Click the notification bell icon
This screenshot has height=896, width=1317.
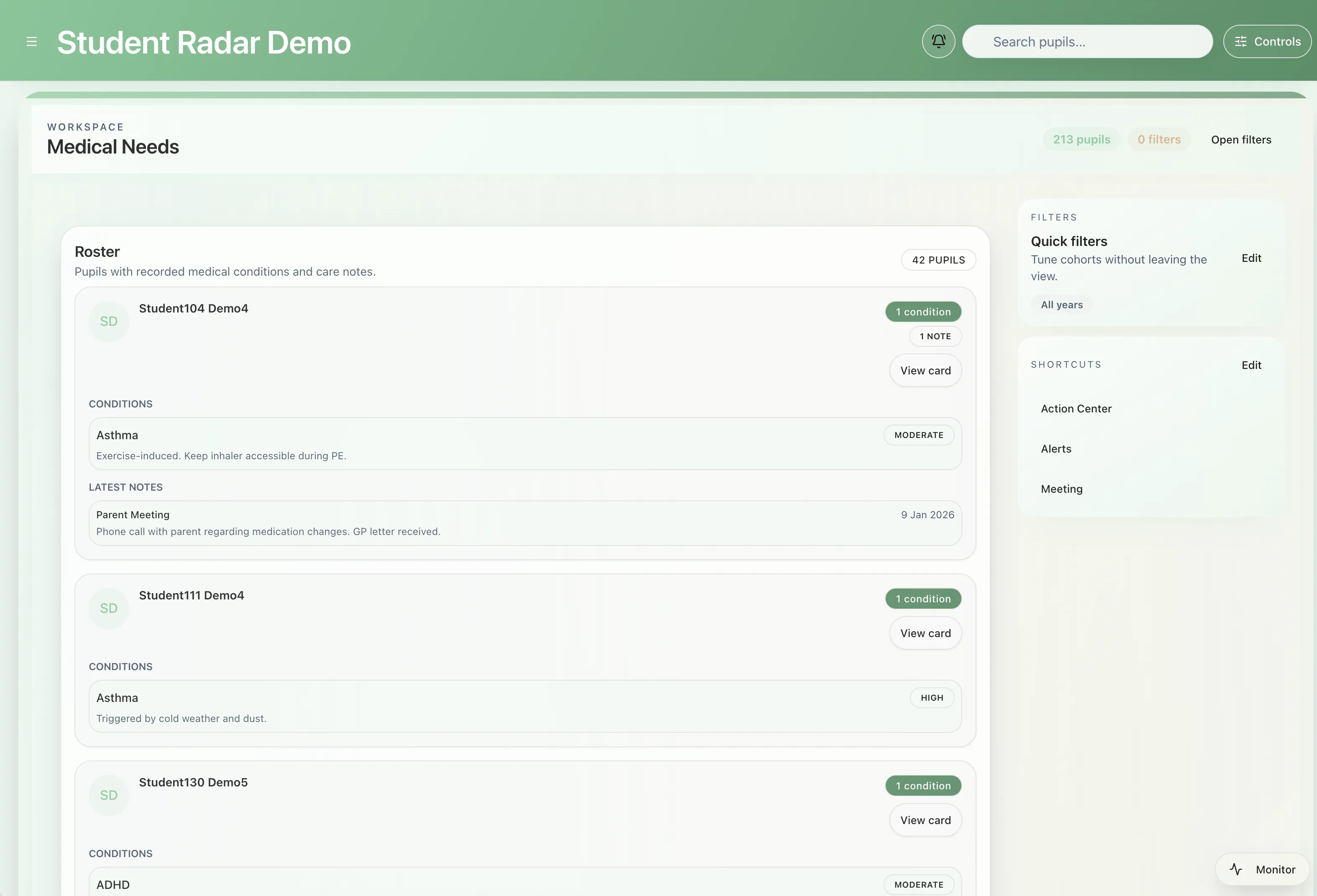pos(938,41)
